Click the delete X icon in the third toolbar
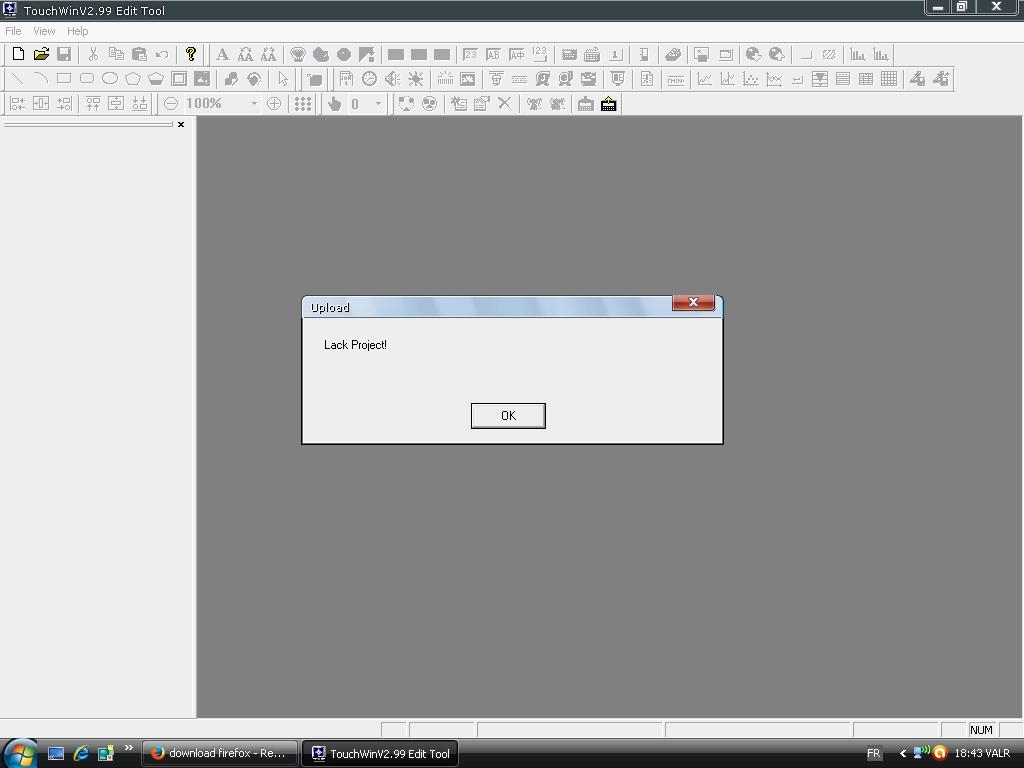Image resolution: width=1024 pixels, height=768 pixels. click(x=504, y=103)
